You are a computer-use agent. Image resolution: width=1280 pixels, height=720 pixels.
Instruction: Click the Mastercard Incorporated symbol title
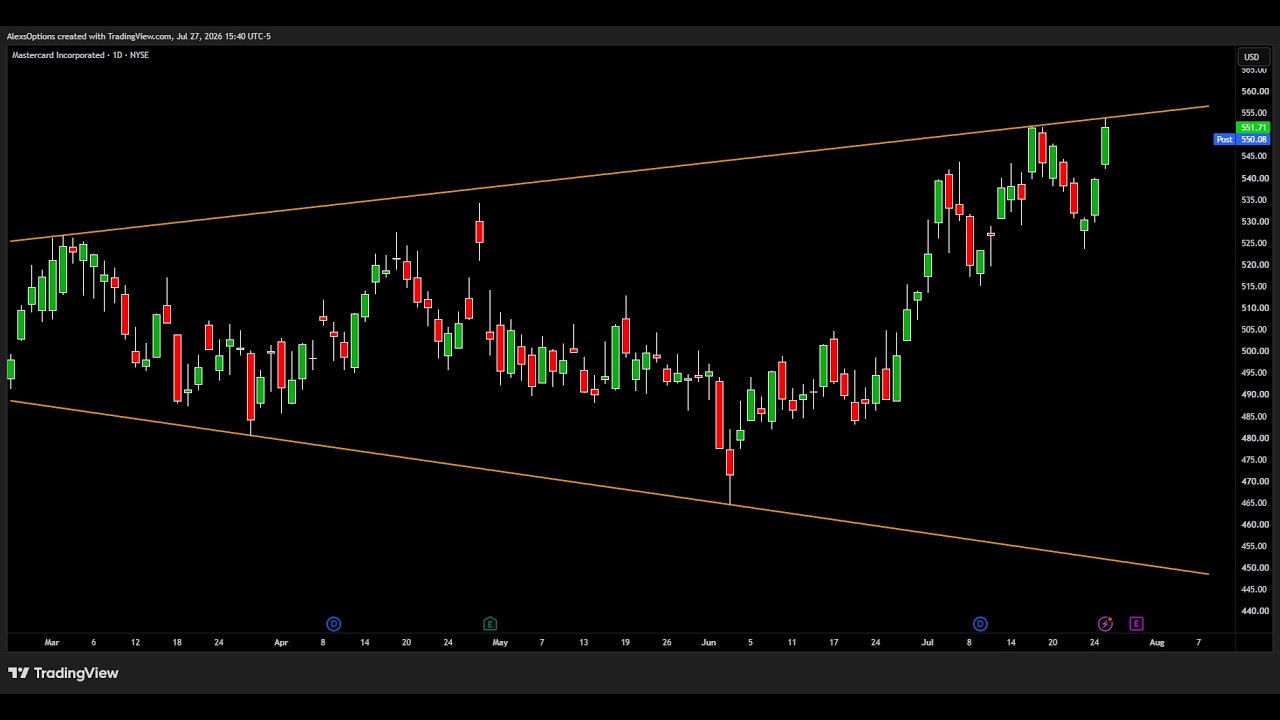tap(58, 55)
